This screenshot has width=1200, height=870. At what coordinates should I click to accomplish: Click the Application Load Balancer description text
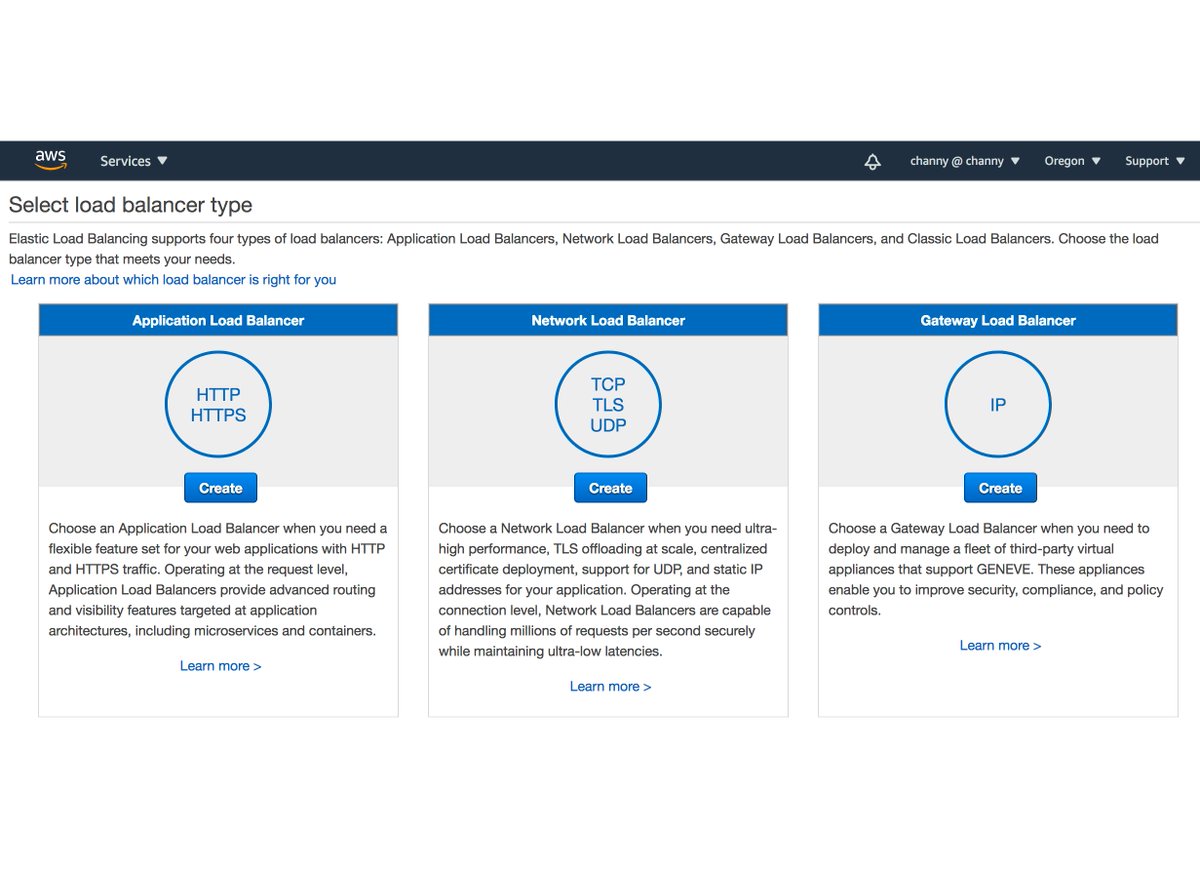click(x=218, y=579)
